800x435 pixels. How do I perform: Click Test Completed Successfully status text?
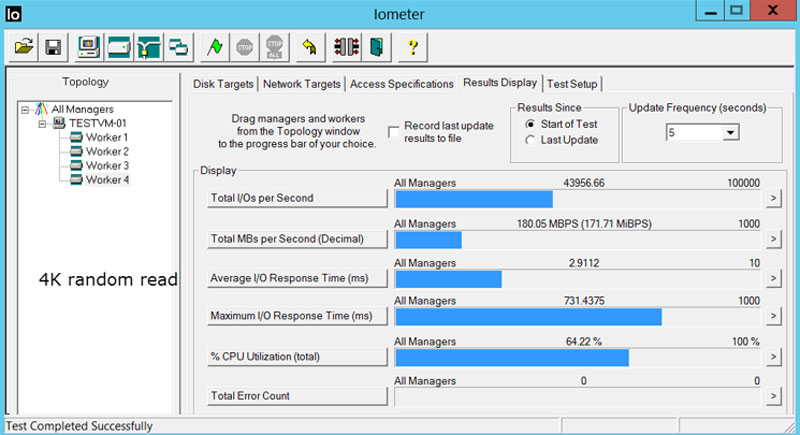click(79, 426)
